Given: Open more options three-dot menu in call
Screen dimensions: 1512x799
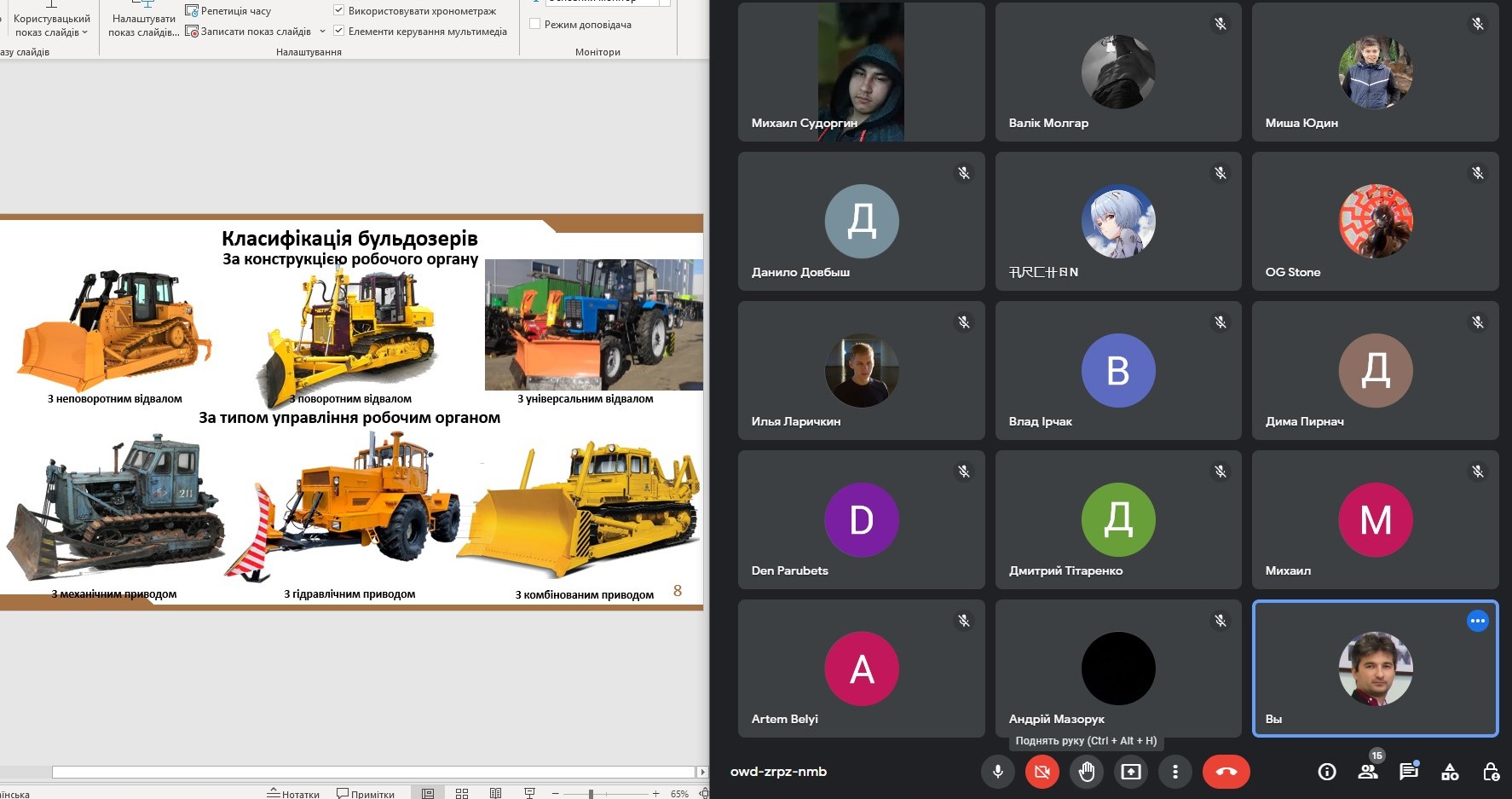Looking at the screenshot, I should point(1175,772).
